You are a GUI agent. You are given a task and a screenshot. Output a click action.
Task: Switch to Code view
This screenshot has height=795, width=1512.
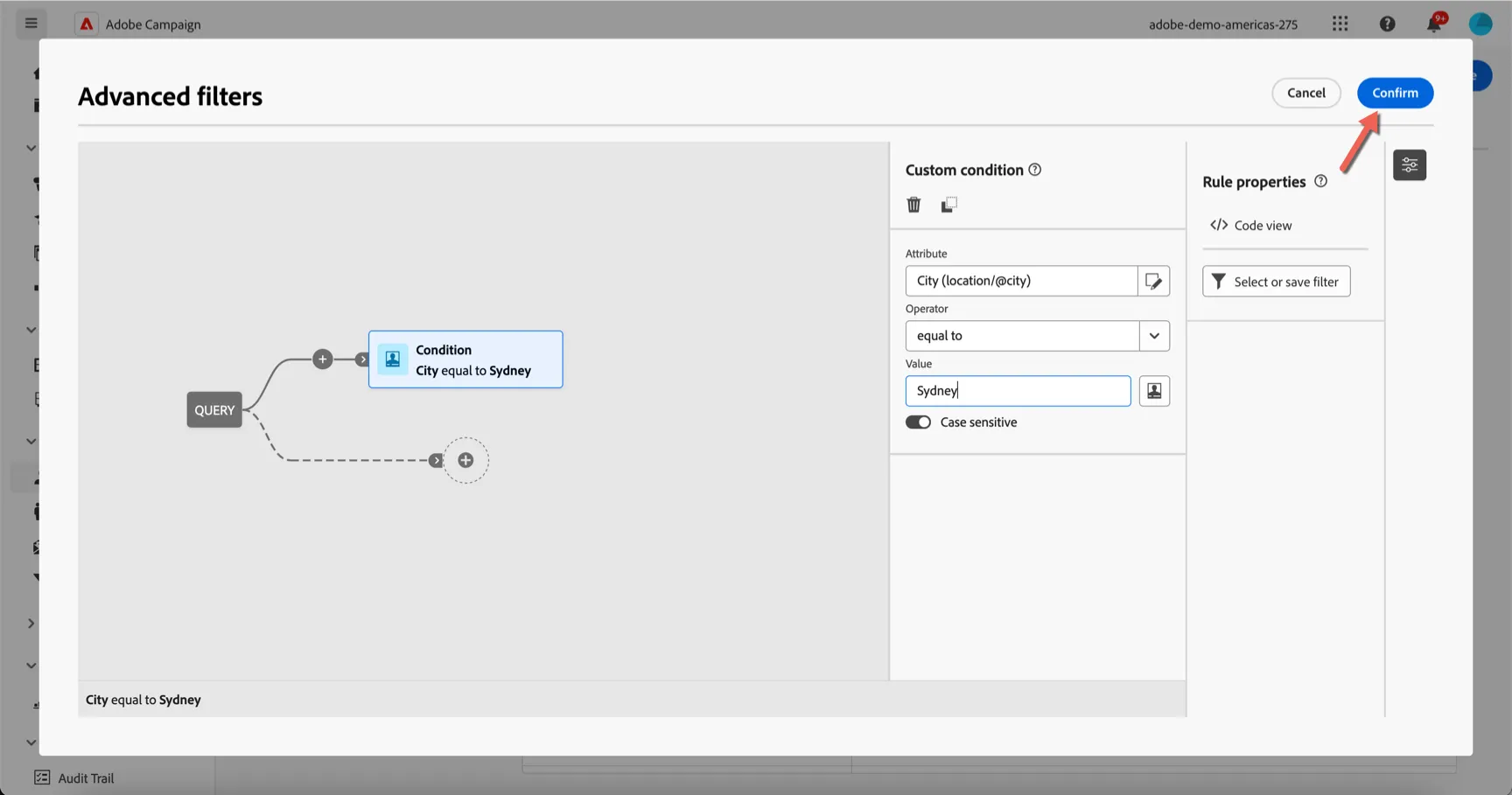tap(1251, 226)
